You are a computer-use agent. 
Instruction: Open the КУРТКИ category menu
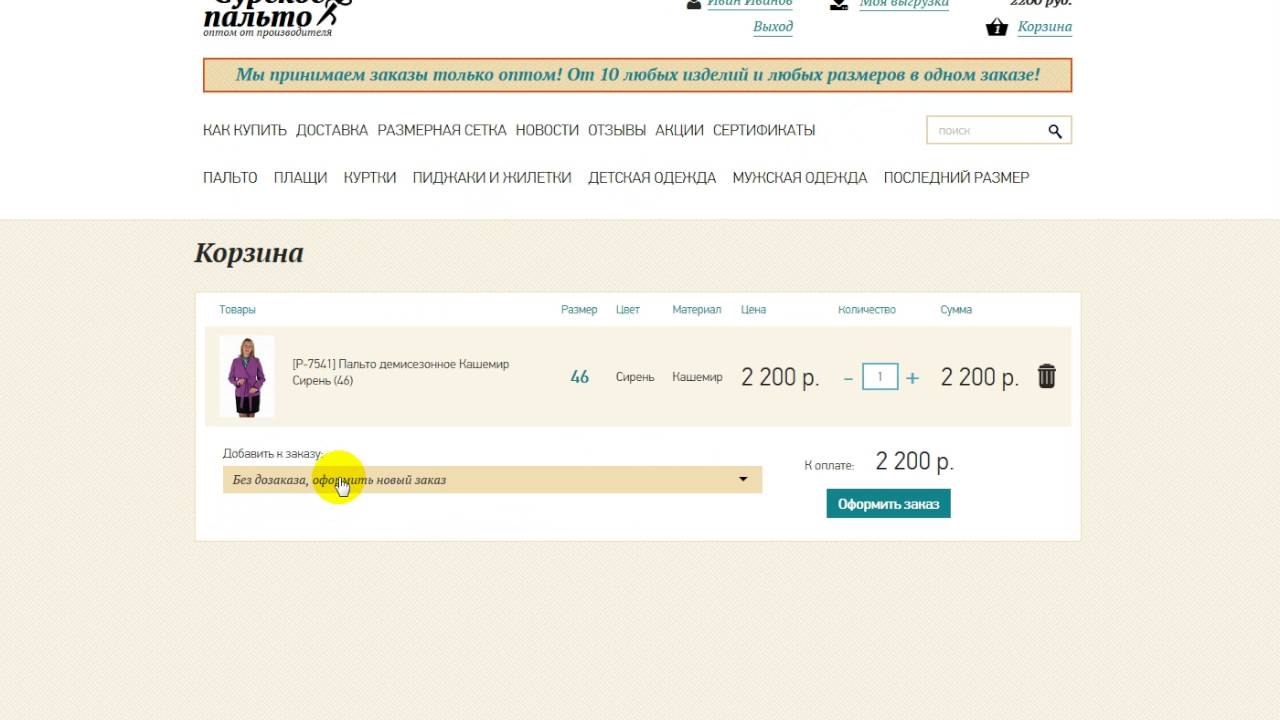[370, 177]
